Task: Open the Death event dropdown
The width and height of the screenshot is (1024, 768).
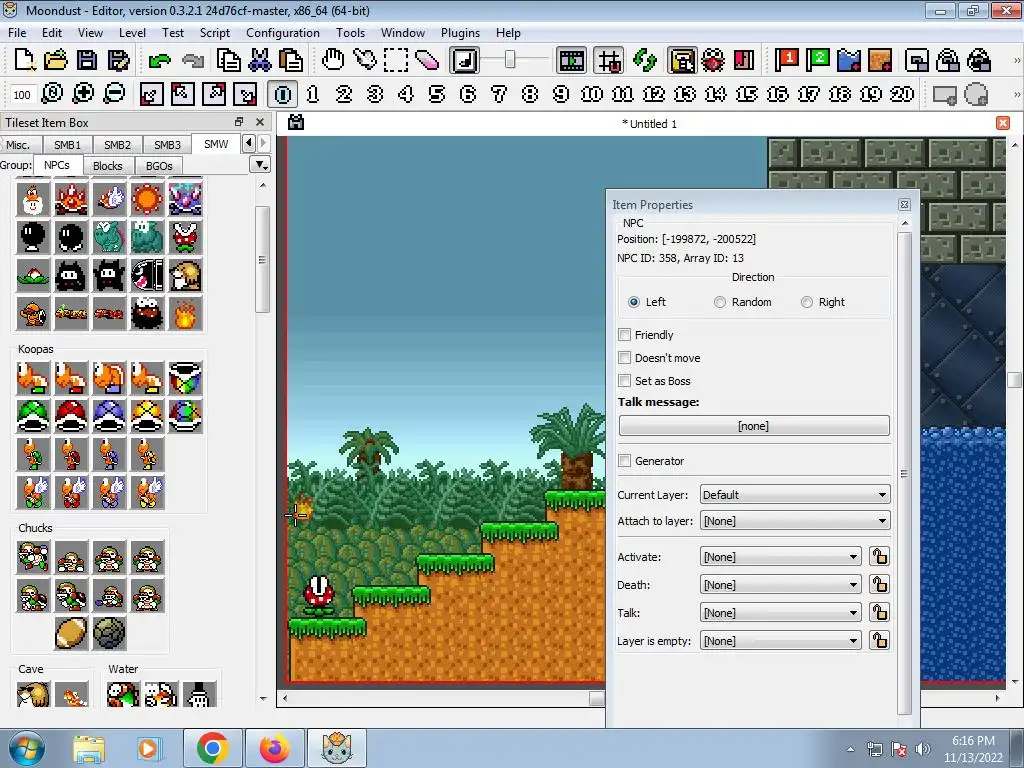Action: 780,585
